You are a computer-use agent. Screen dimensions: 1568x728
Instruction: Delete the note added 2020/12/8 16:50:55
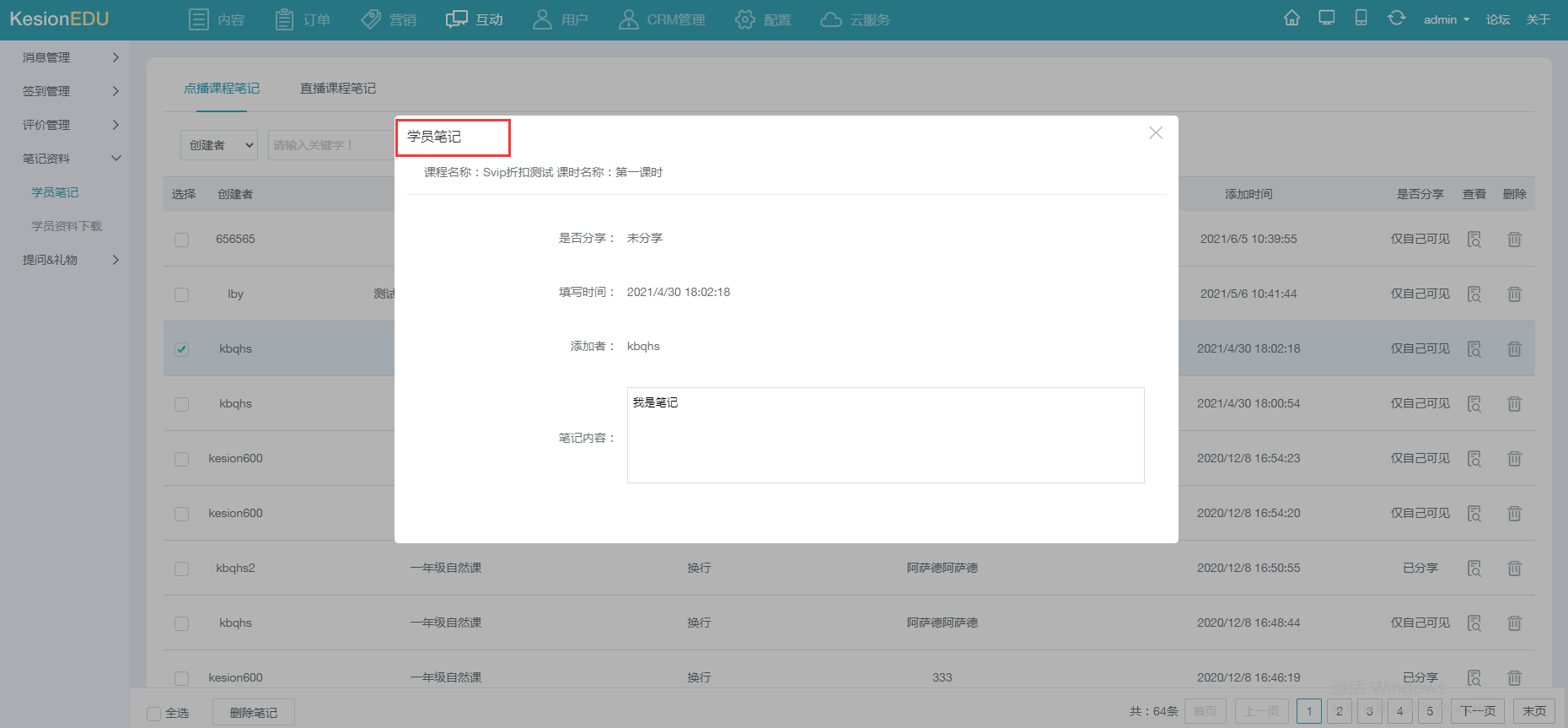coord(1514,569)
